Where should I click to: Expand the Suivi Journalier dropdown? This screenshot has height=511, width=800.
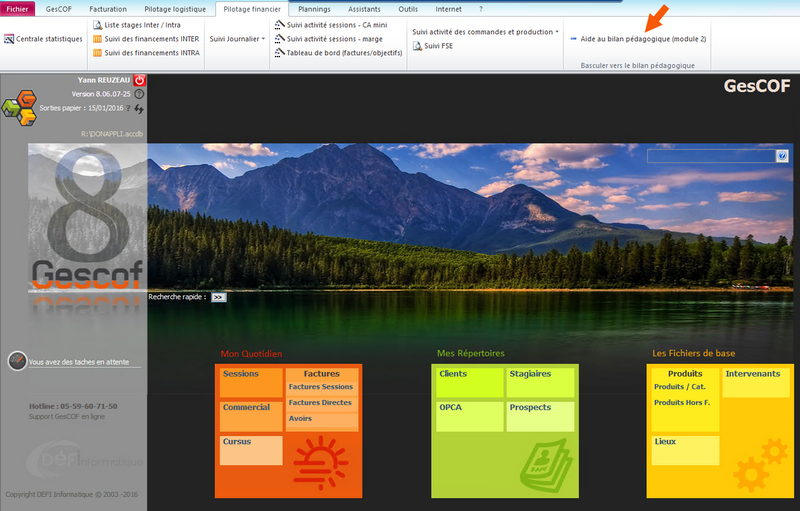(x=237, y=39)
